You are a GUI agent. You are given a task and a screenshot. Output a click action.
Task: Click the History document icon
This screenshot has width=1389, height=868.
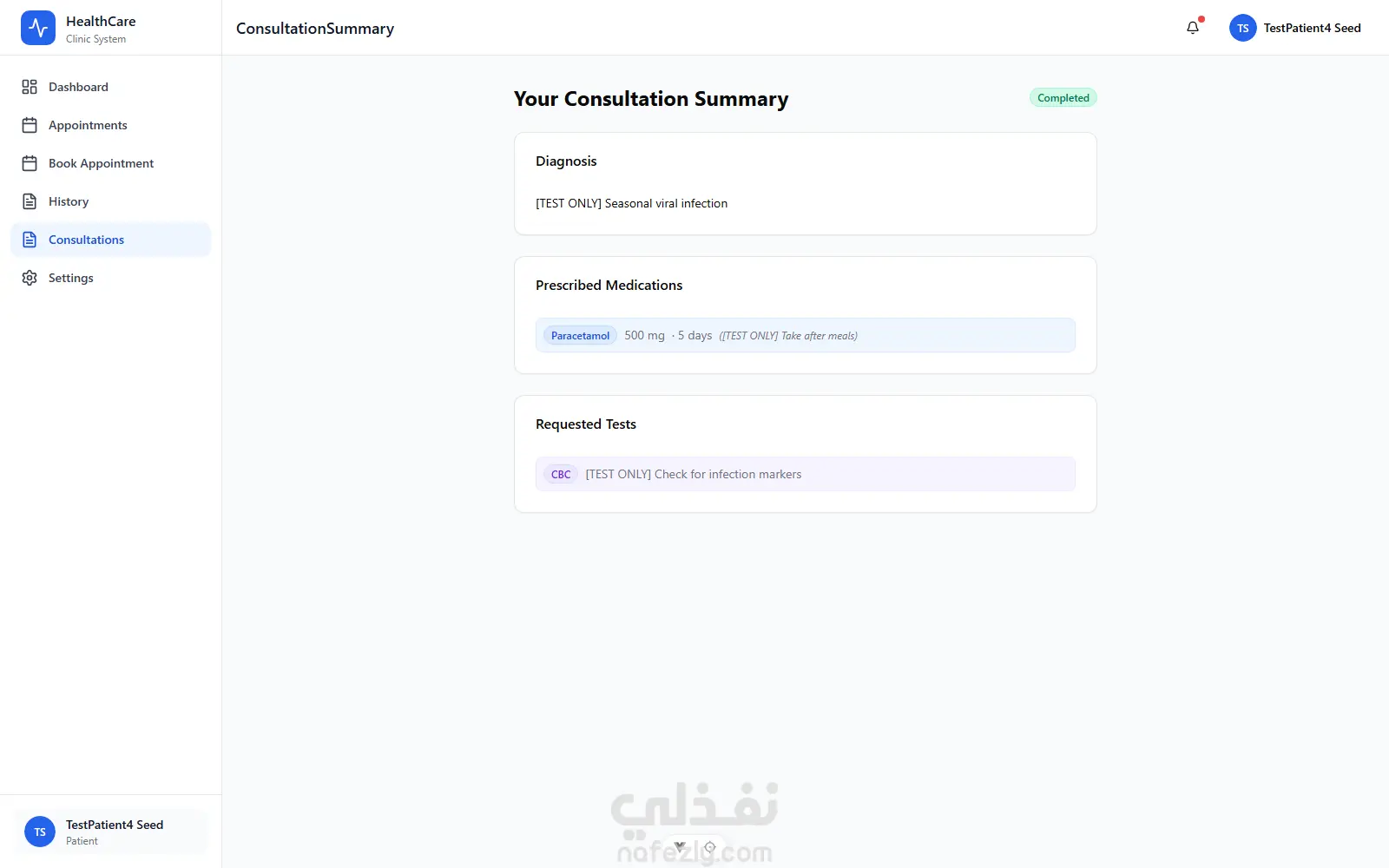(x=30, y=201)
